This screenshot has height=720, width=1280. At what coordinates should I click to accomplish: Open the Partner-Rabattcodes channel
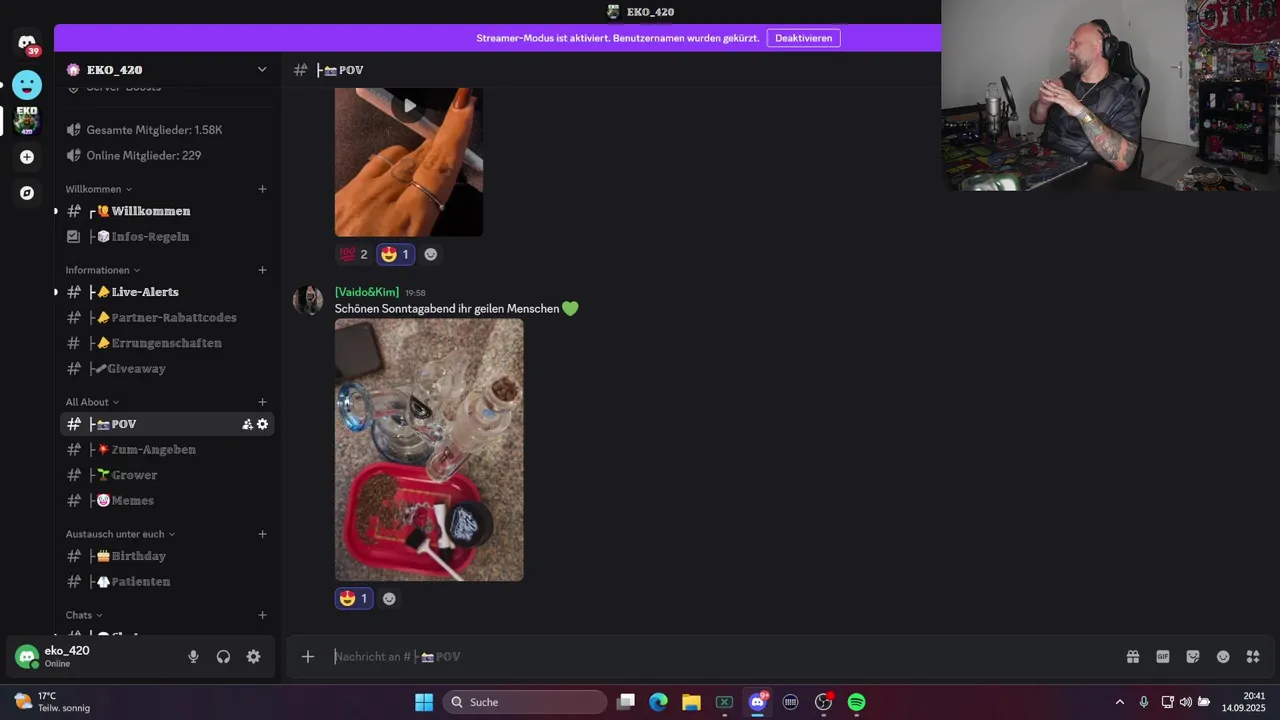[x=167, y=318]
